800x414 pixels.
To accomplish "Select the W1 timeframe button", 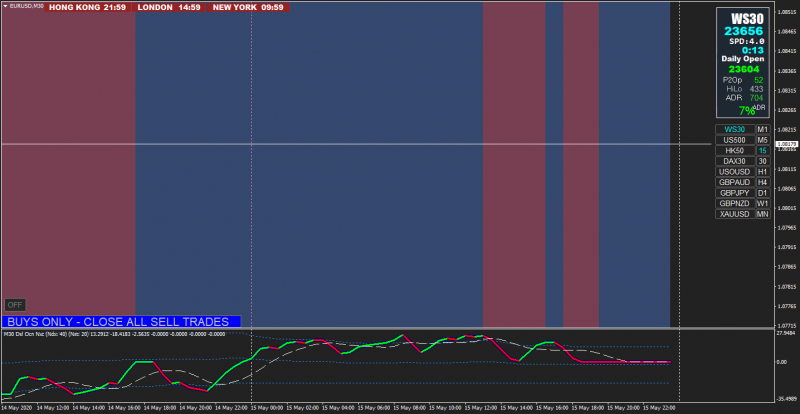I will [762, 203].
